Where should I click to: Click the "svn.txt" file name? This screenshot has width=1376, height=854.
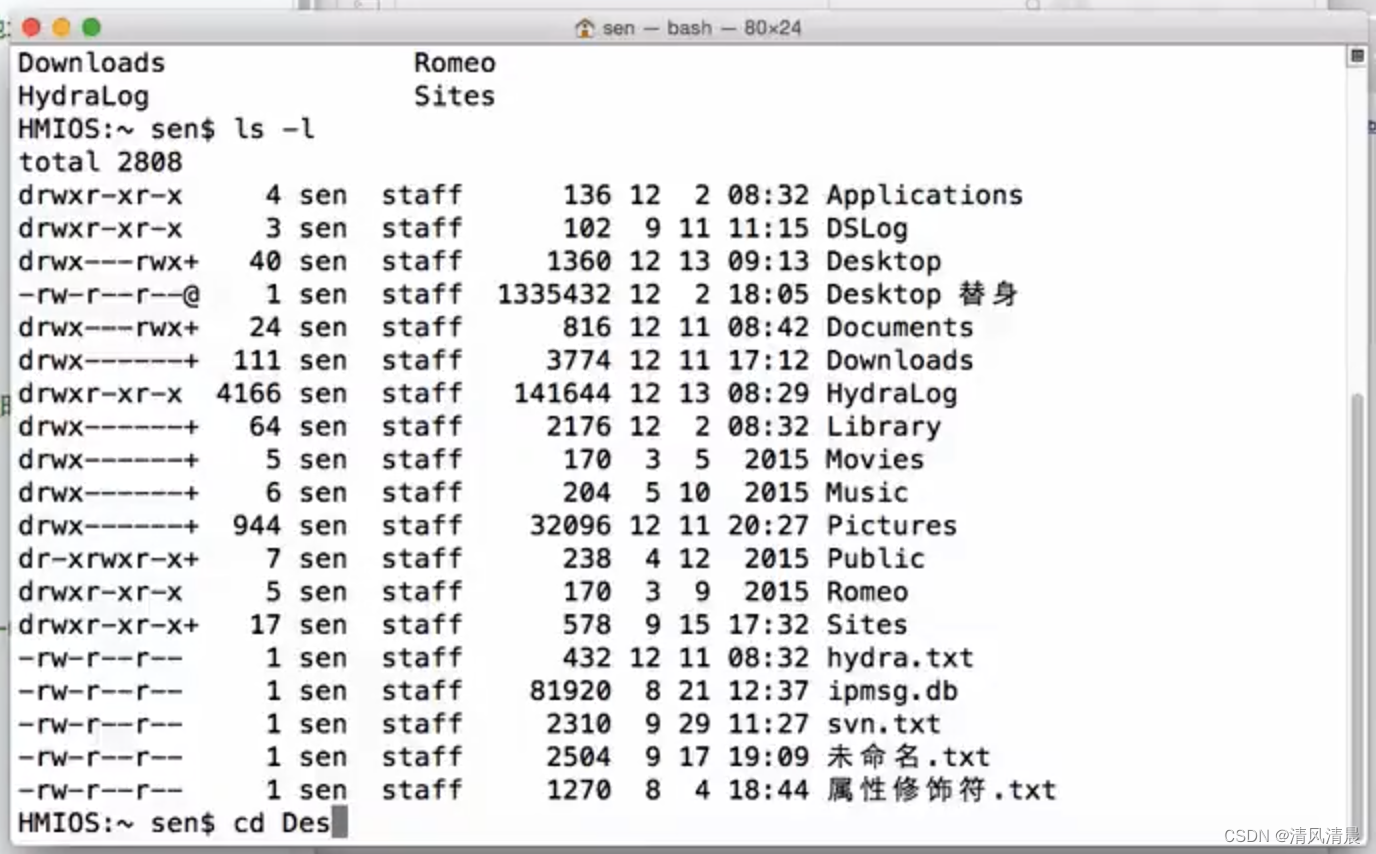pyautogui.click(x=883, y=723)
